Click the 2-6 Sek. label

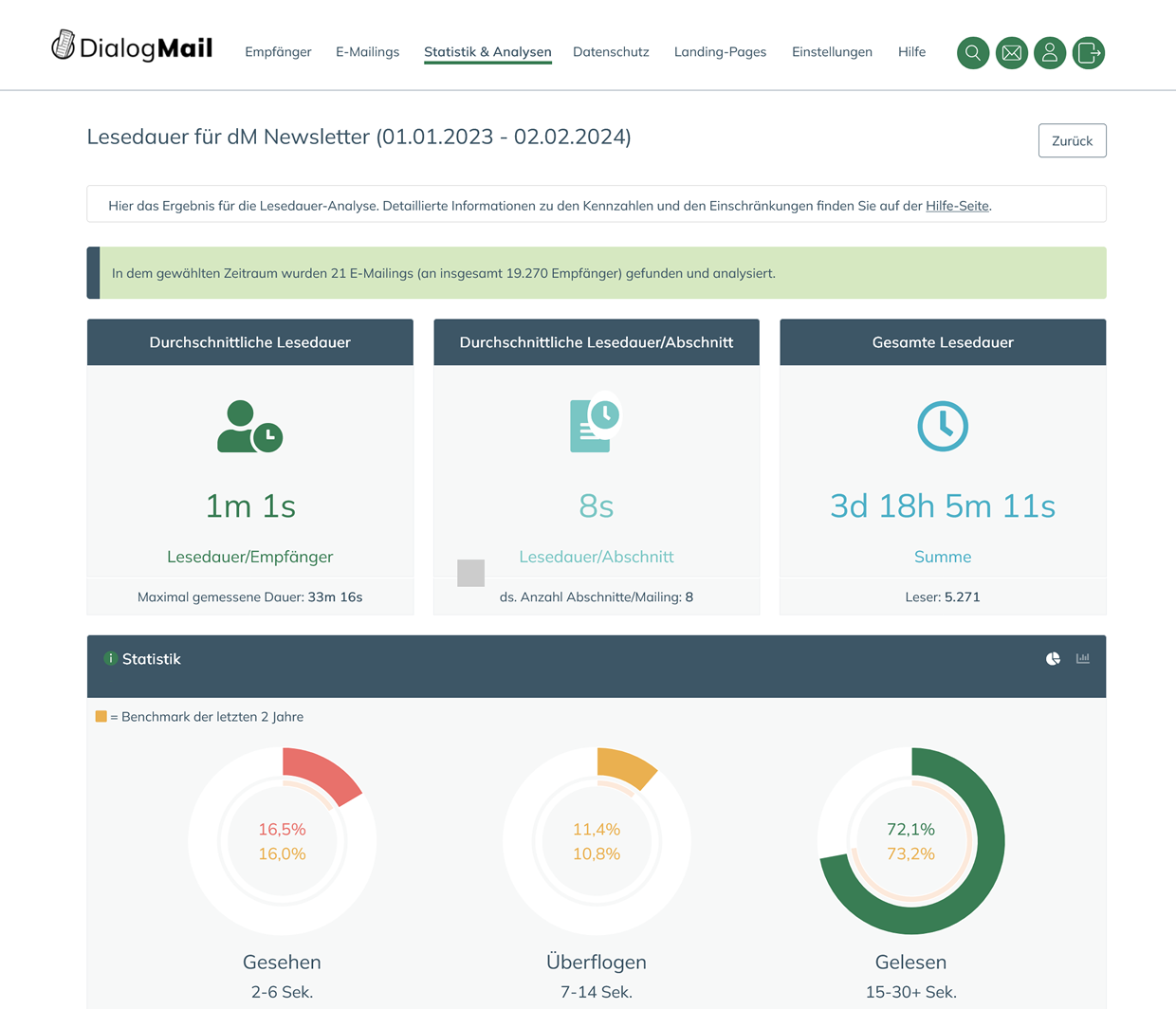point(282,993)
